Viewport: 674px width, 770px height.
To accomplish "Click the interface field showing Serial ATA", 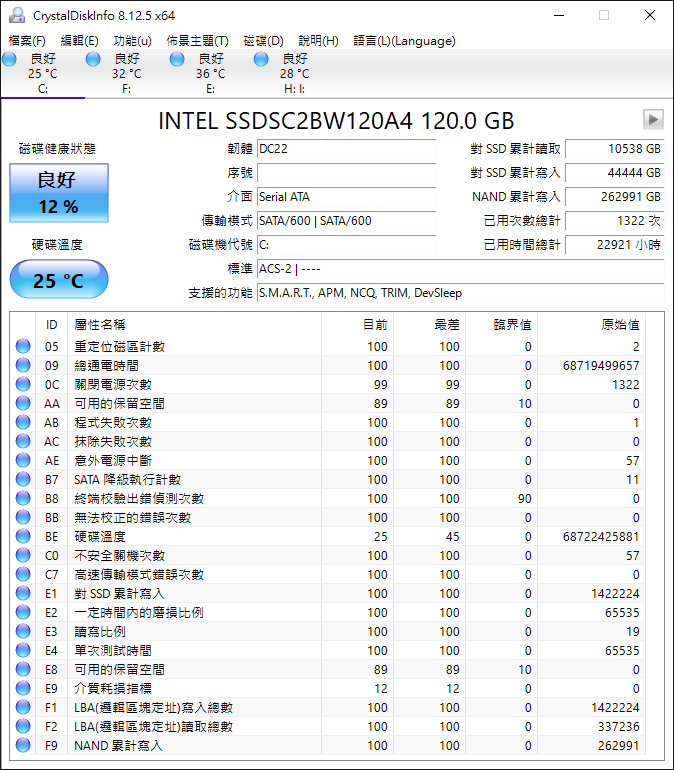I will pos(347,197).
